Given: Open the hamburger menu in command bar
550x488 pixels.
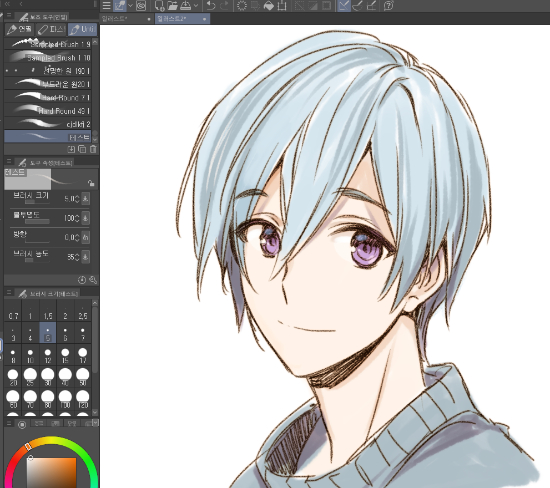Looking at the screenshot, I should tap(107, 6).
